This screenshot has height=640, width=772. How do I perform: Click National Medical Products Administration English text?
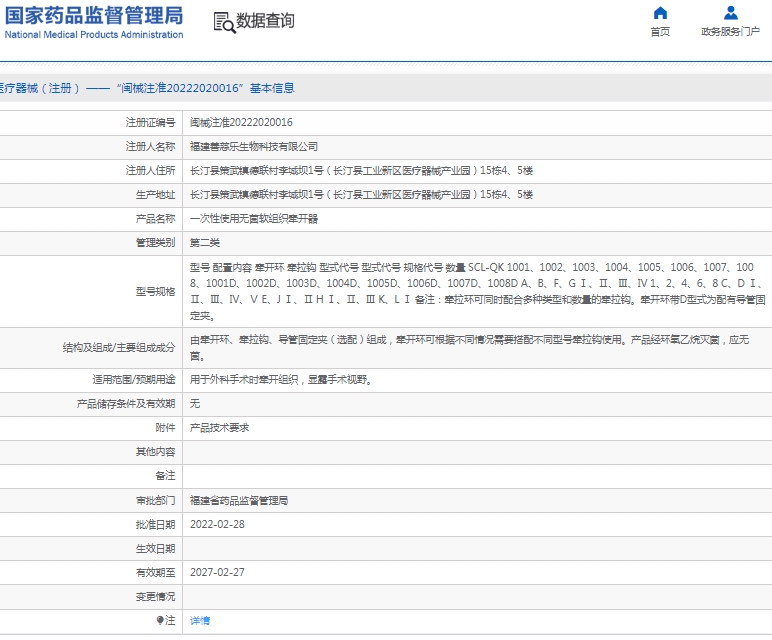(x=94, y=34)
